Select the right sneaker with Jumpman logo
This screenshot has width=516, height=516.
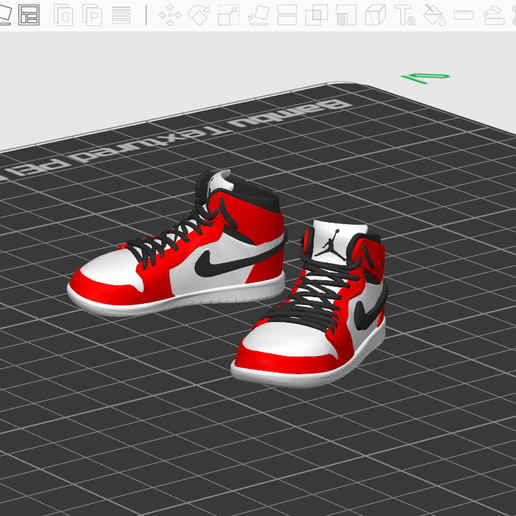(310, 304)
